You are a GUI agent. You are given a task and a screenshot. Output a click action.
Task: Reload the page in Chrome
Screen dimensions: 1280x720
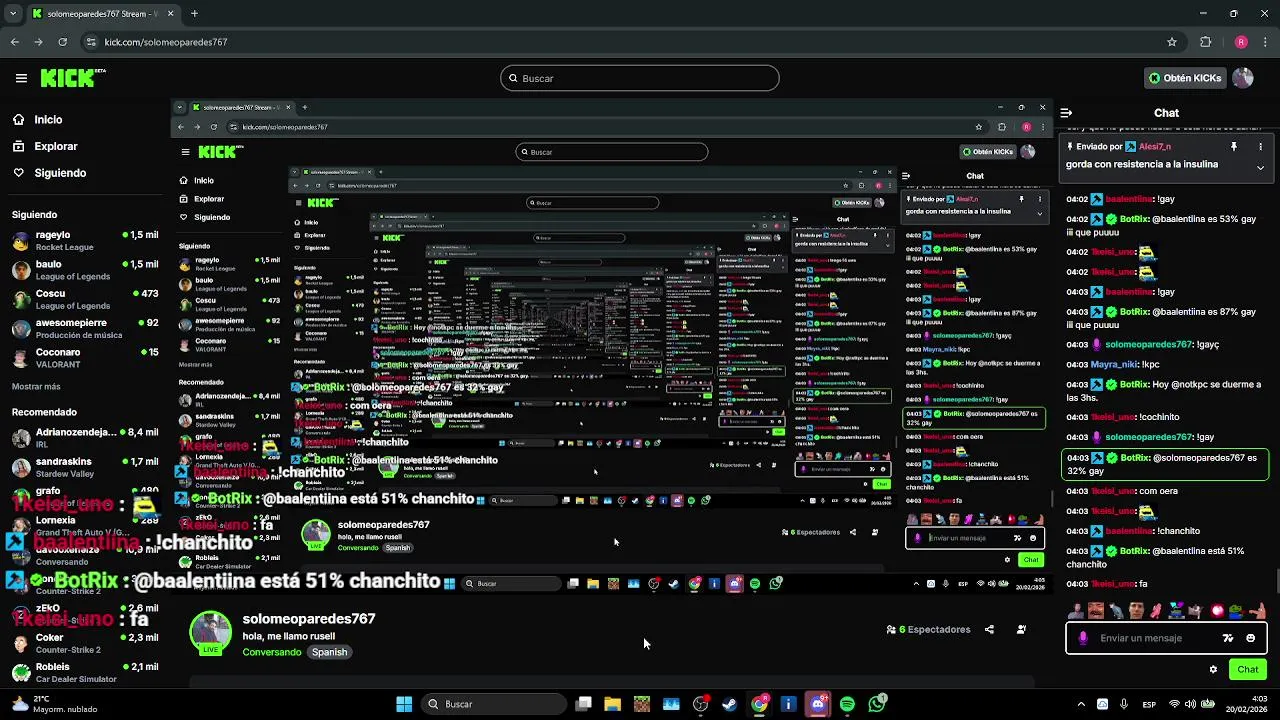pos(63,42)
